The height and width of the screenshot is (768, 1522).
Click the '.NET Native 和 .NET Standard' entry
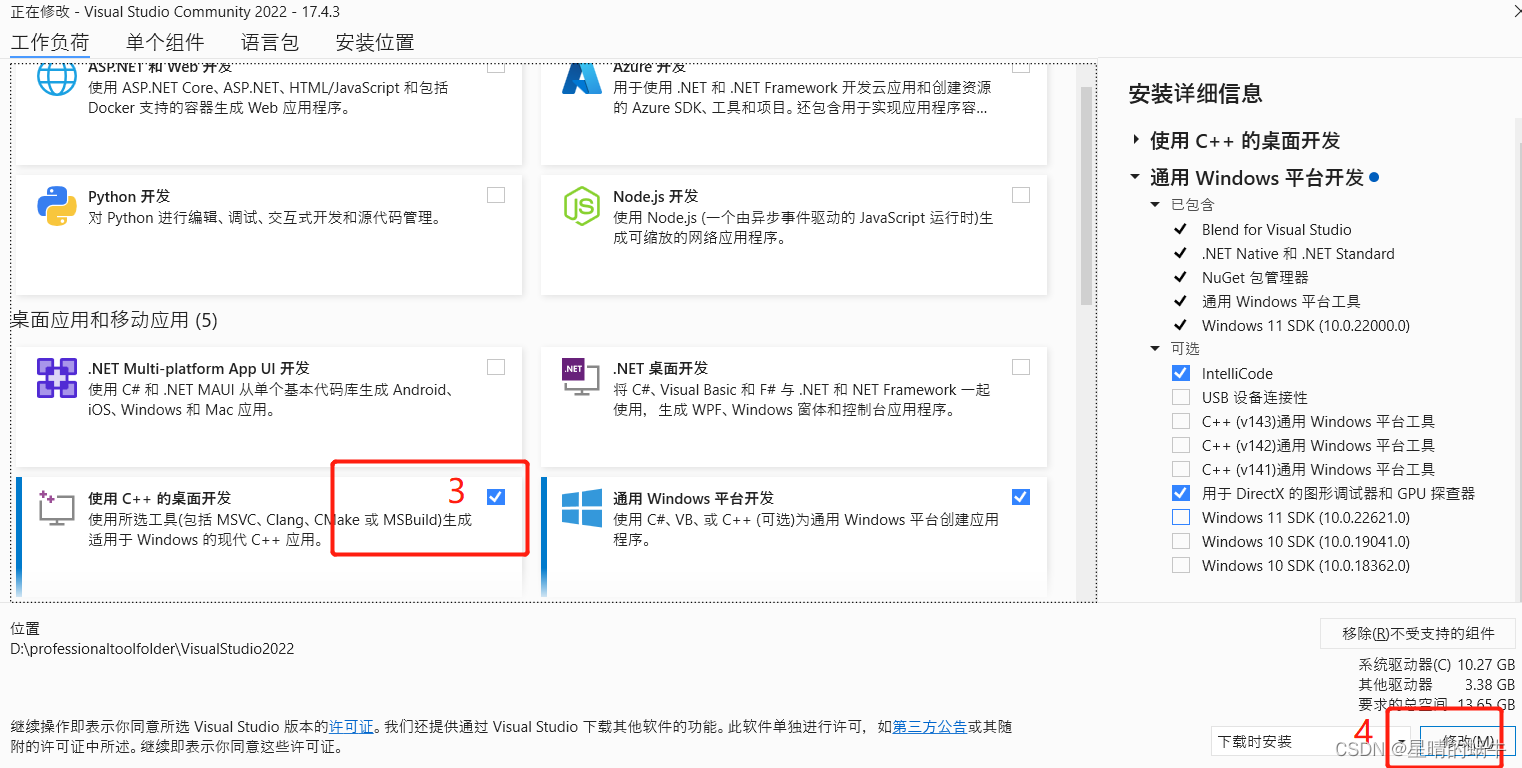(x=1298, y=254)
